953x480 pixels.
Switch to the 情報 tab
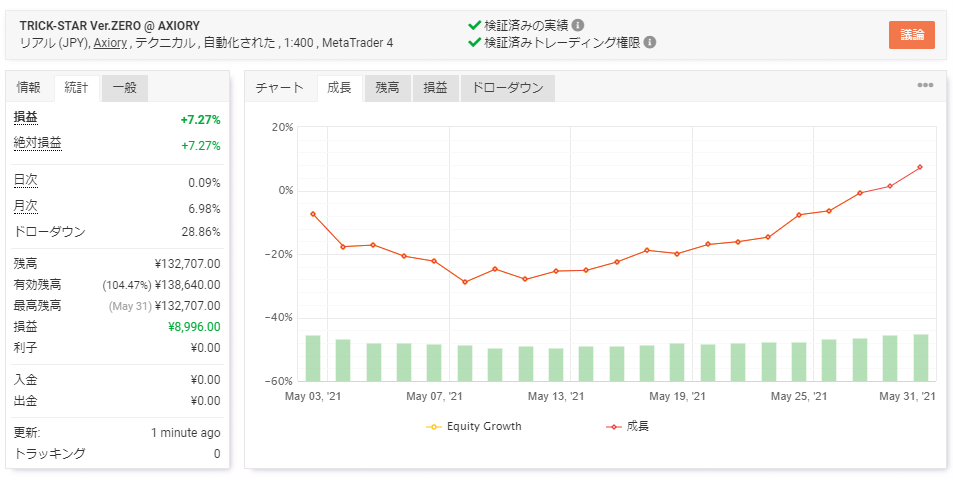(29, 88)
